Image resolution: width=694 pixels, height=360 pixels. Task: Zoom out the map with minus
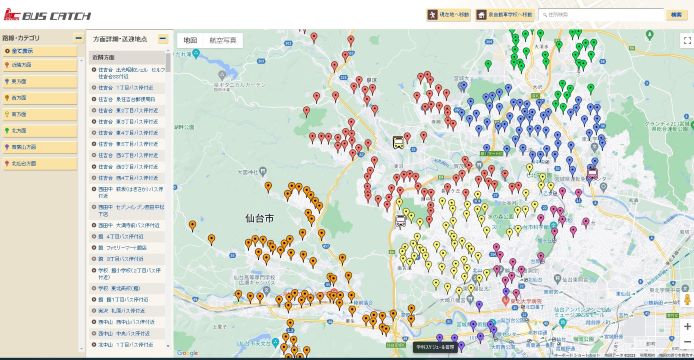[x=687, y=342]
